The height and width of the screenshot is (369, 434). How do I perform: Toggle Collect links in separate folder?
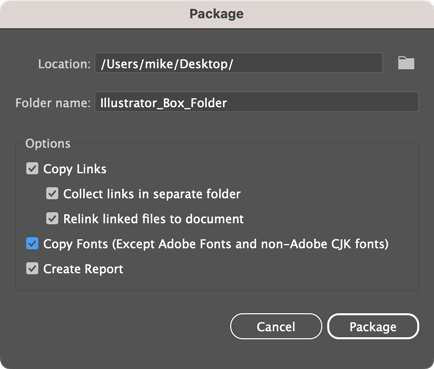coord(52,193)
